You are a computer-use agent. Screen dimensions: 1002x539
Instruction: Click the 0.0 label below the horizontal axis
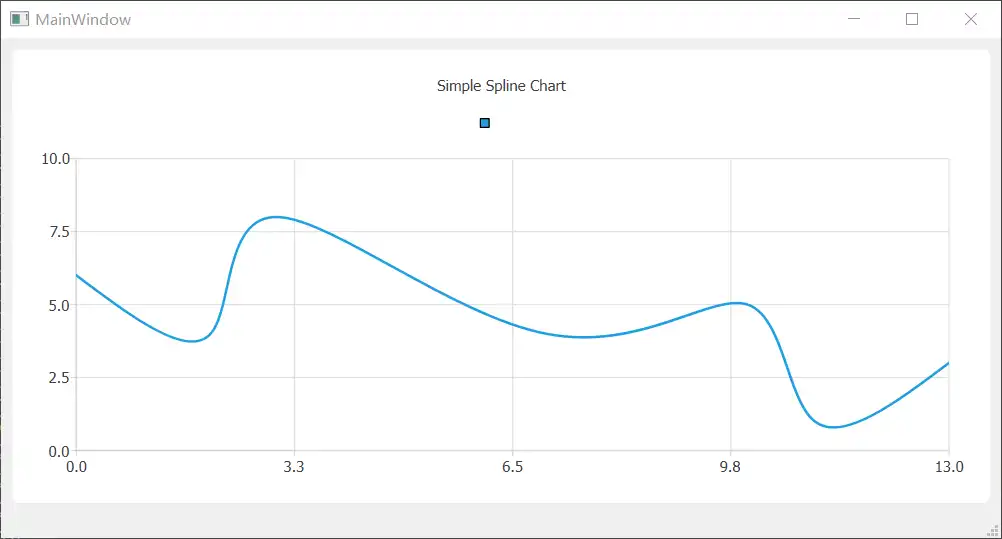point(76,467)
